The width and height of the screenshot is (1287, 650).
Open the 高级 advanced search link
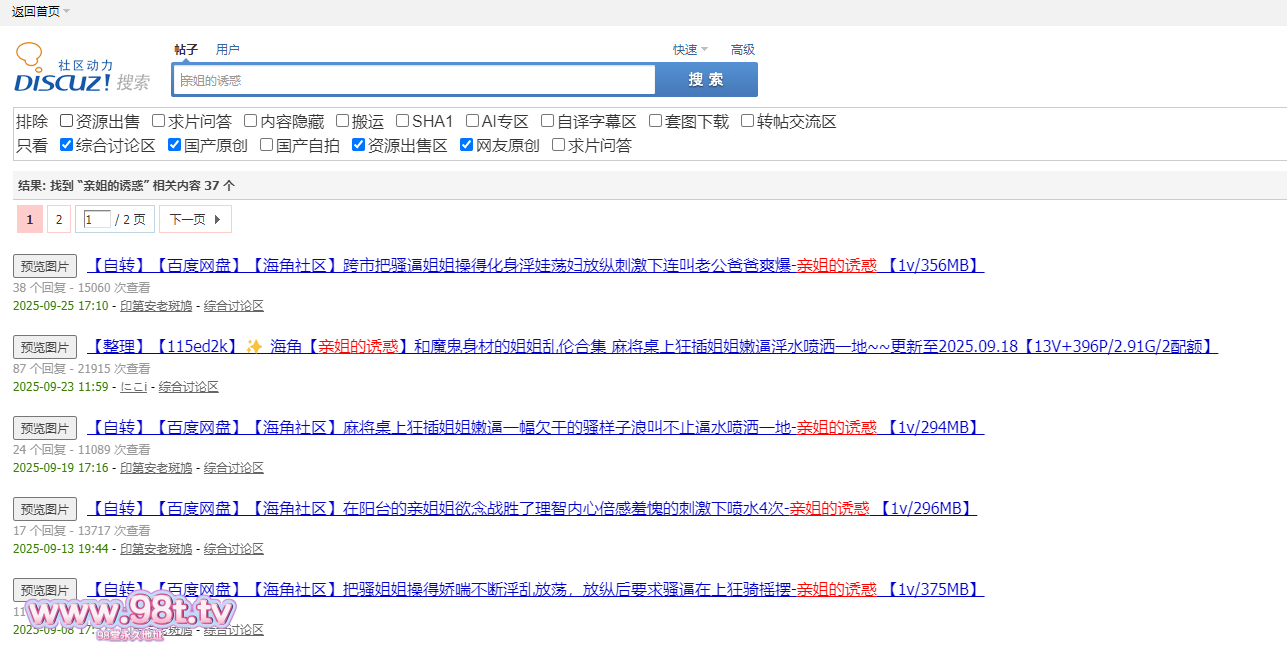[742, 50]
